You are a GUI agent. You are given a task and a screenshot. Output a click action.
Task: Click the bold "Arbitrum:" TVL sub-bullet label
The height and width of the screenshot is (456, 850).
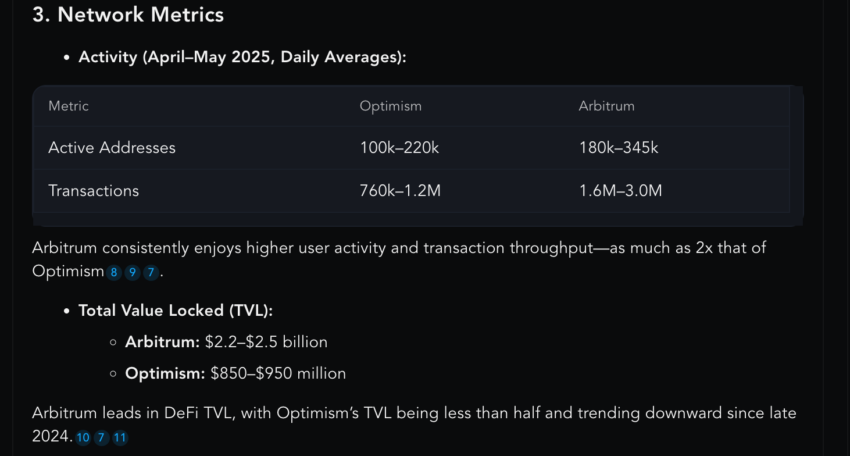(163, 342)
